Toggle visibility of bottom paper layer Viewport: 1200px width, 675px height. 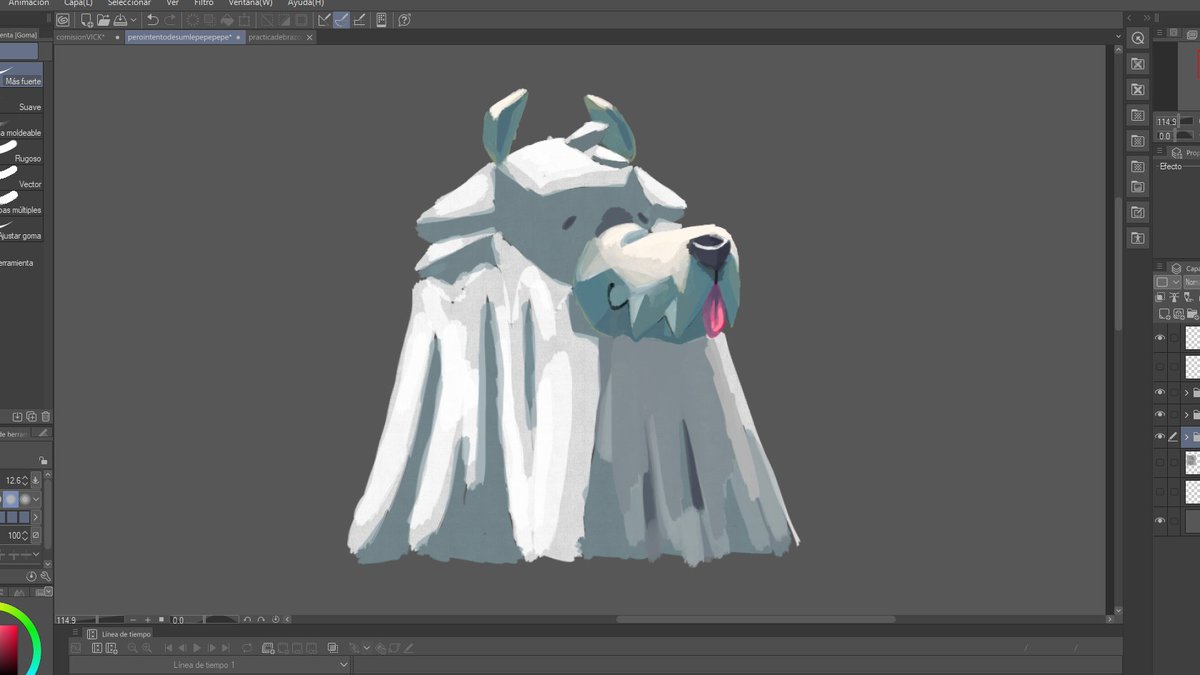[x=1161, y=521]
